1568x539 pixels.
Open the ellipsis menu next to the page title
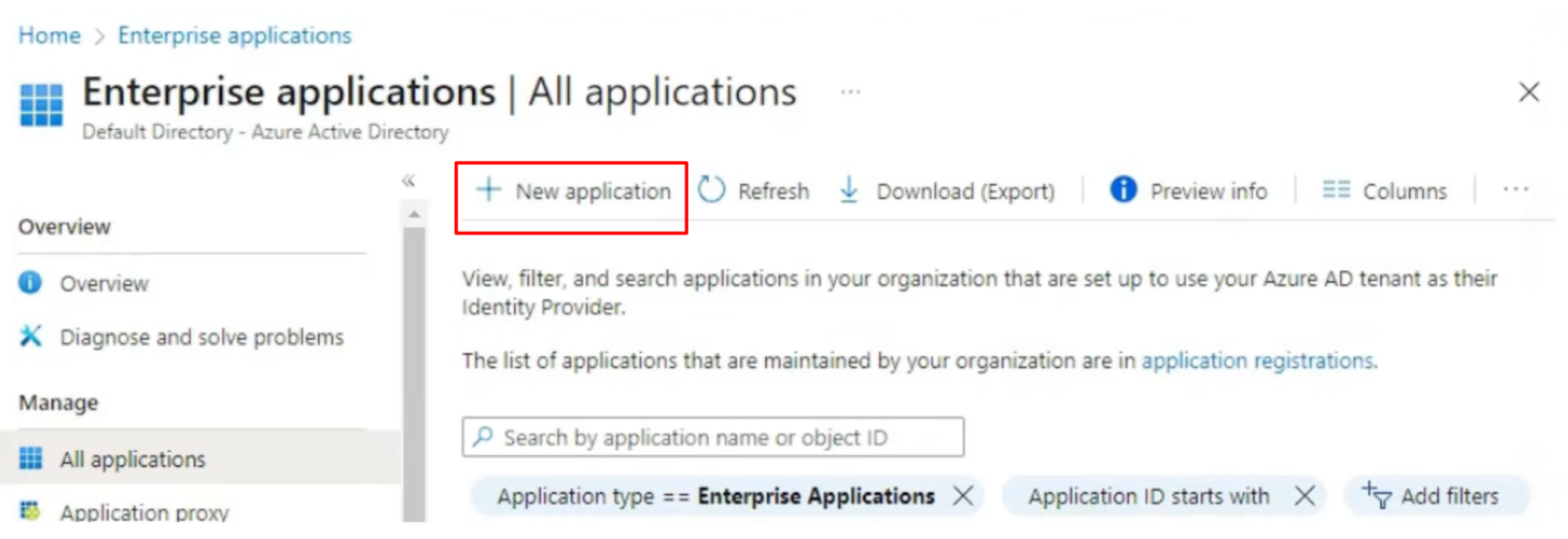[x=850, y=93]
